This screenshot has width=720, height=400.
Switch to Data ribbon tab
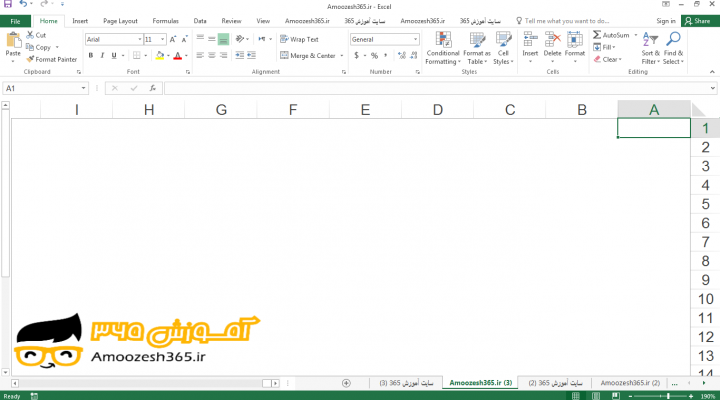pos(200,21)
